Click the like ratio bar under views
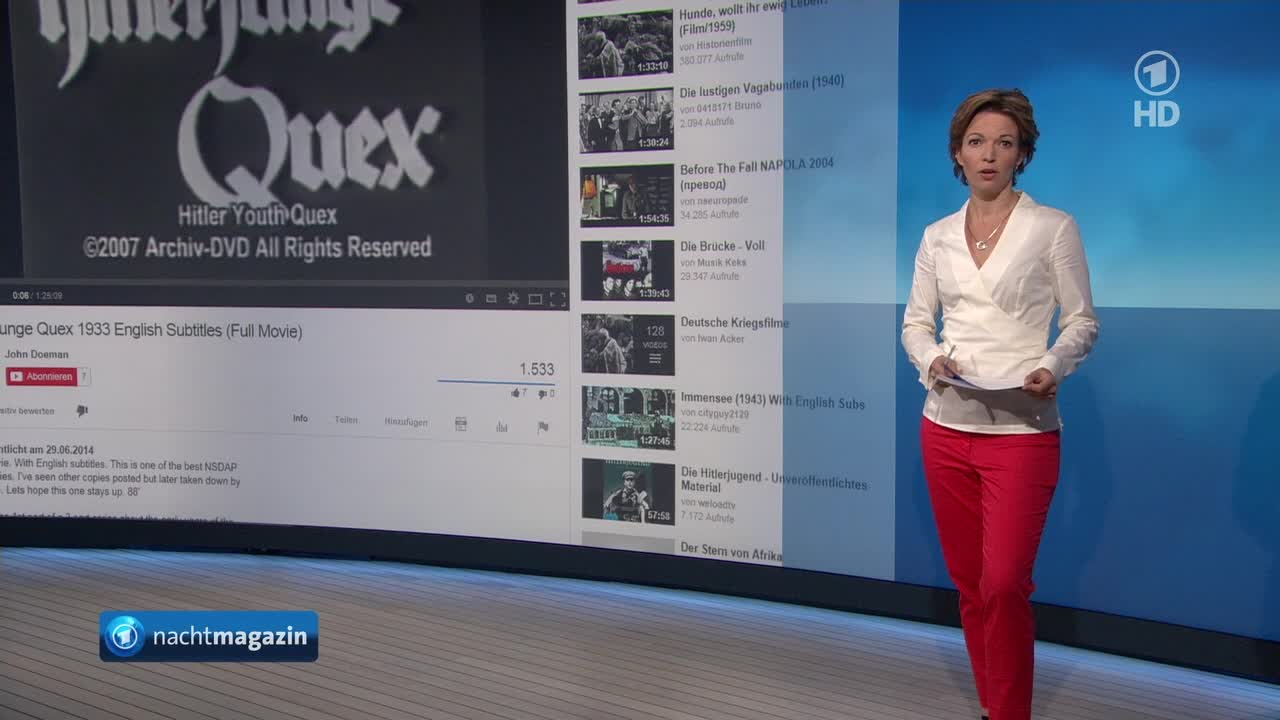1280x720 pixels. [496, 382]
